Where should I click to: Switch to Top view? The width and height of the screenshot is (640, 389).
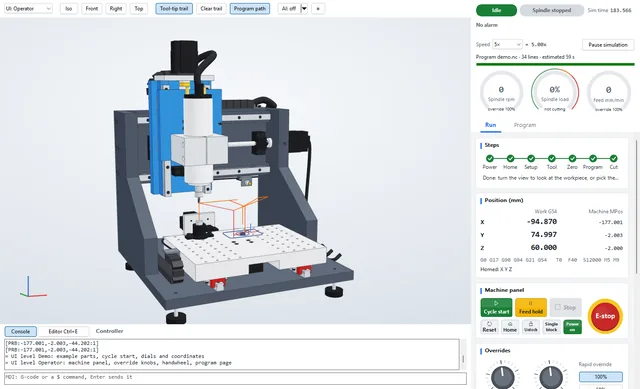point(139,9)
